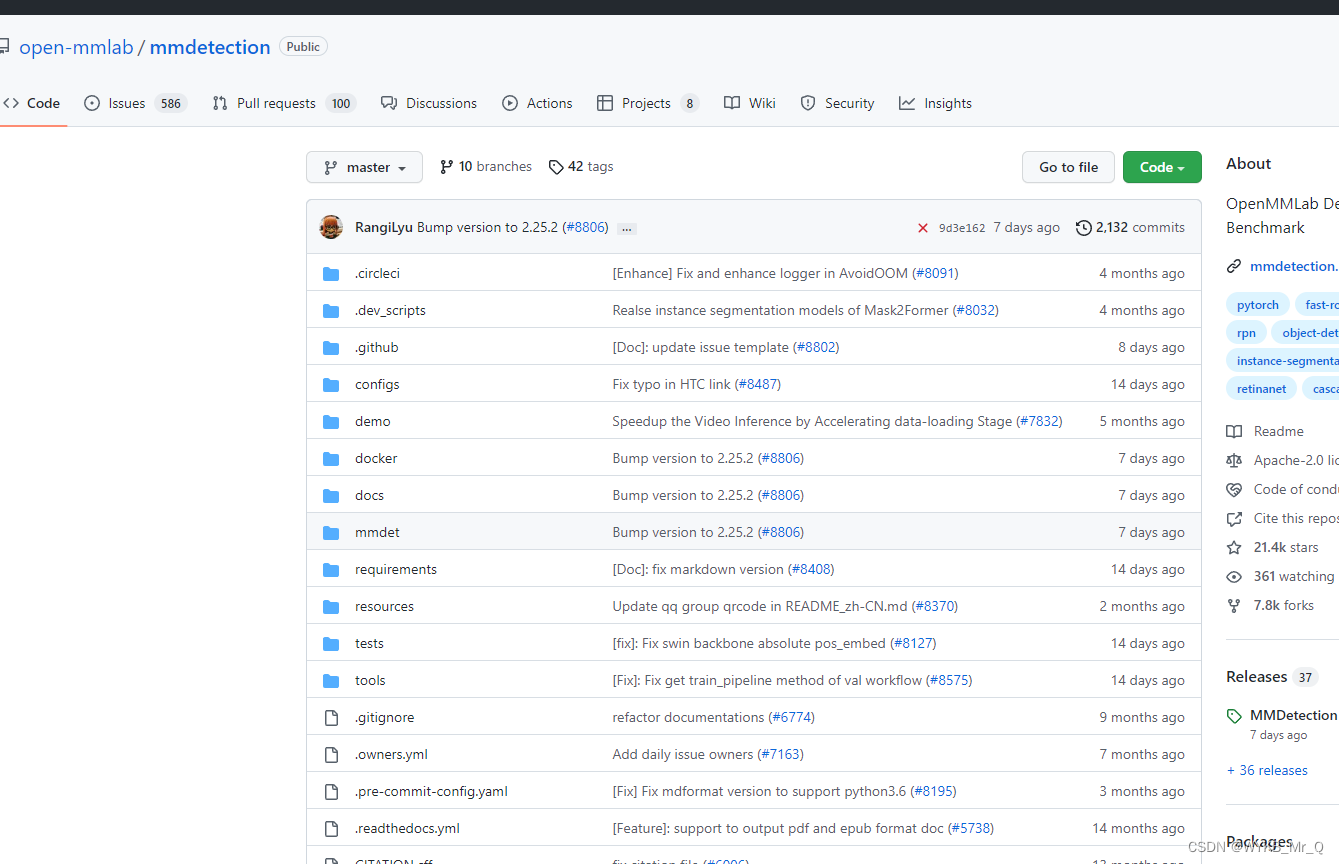
Task: View the 2,132 commits history
Action: tap(1130, 228)
